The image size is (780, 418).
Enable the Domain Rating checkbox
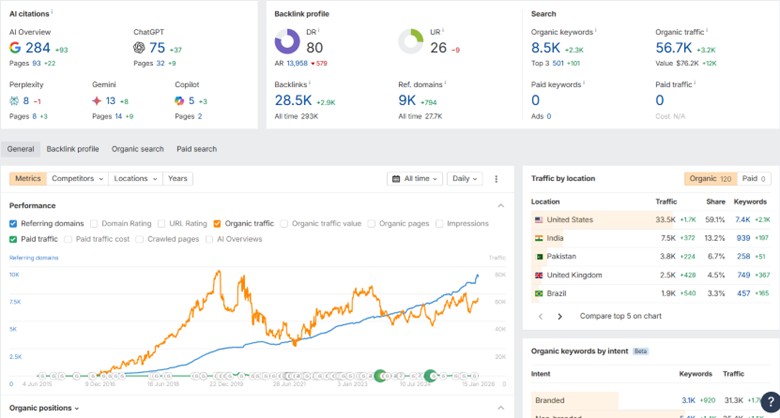tap(94, 224)
